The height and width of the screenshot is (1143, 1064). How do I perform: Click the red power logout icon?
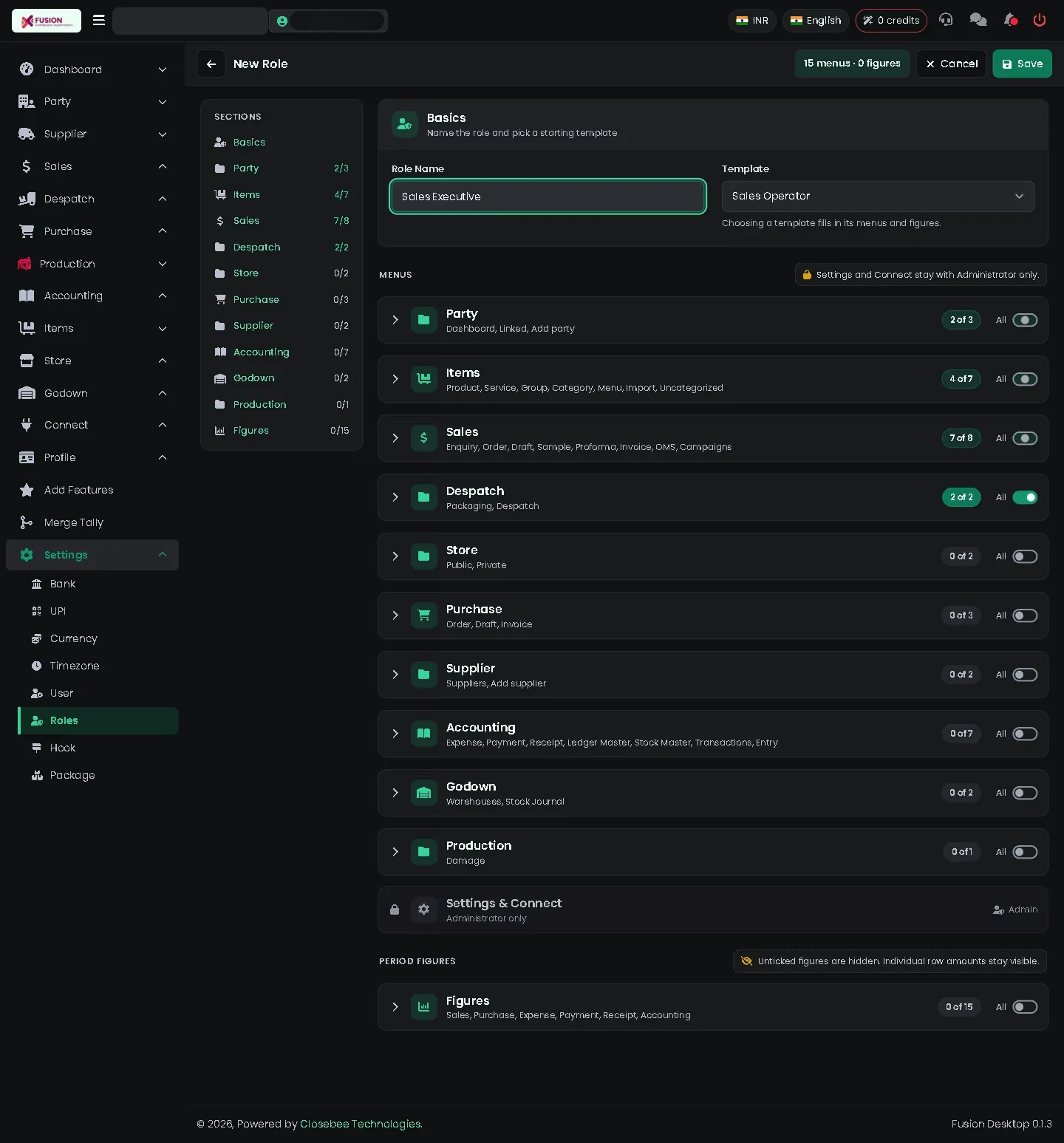(1040, 20)
